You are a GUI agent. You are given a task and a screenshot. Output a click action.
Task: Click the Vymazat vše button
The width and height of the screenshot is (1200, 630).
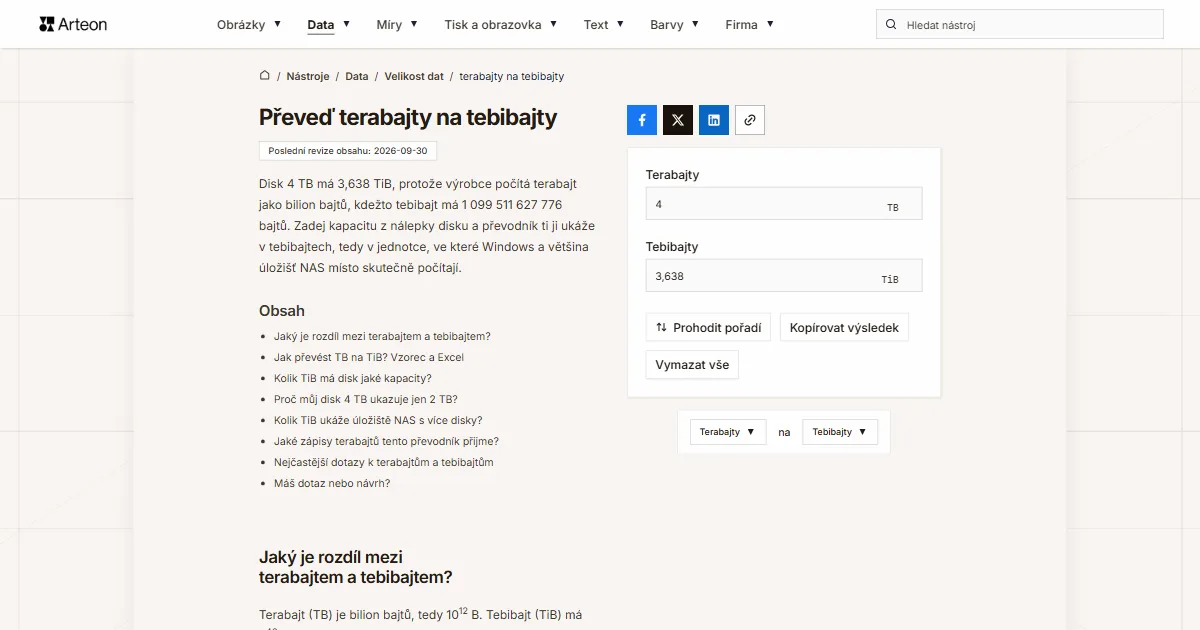pos(692,365)
